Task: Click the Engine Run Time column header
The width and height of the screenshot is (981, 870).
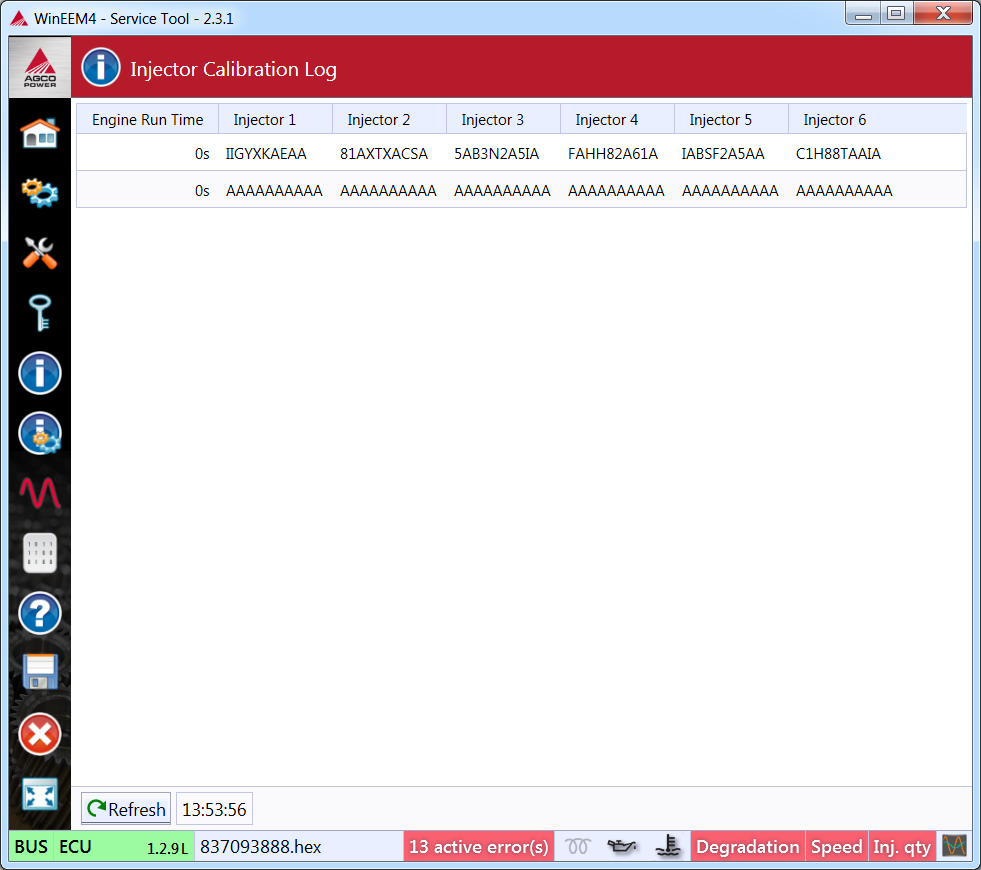Action: (x=147, y=120)
